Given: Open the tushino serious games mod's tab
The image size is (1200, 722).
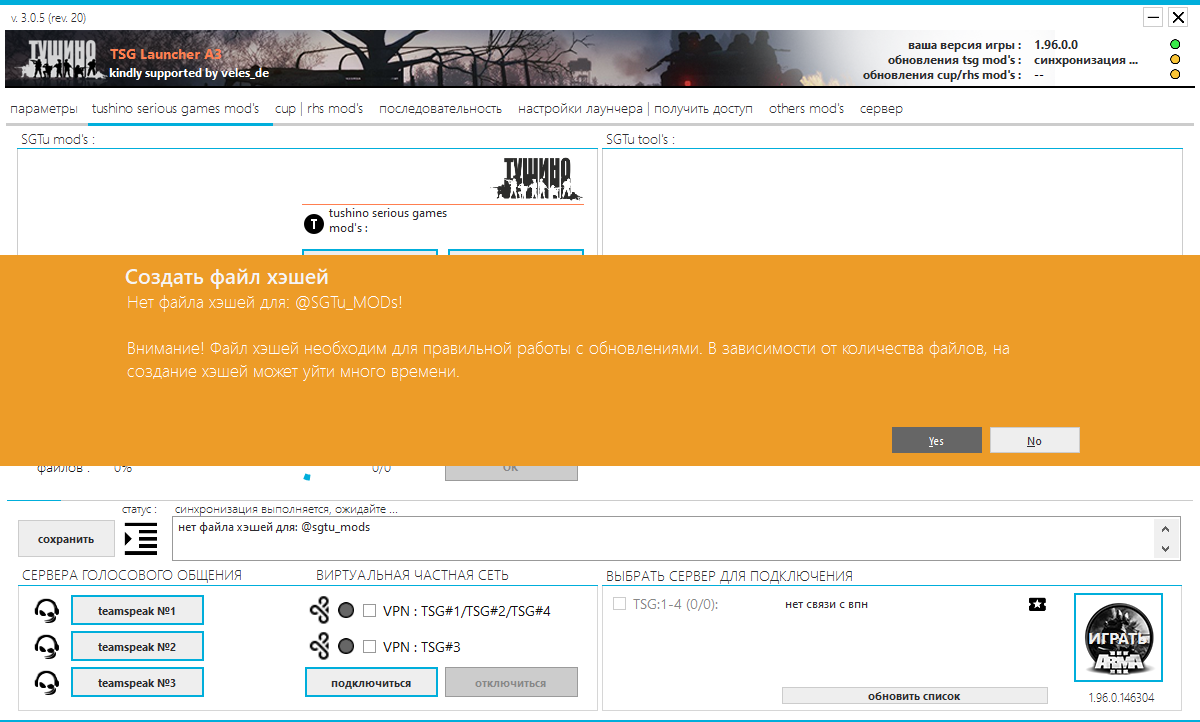Looking at the screenshot, I should click(x=175, y=109).
